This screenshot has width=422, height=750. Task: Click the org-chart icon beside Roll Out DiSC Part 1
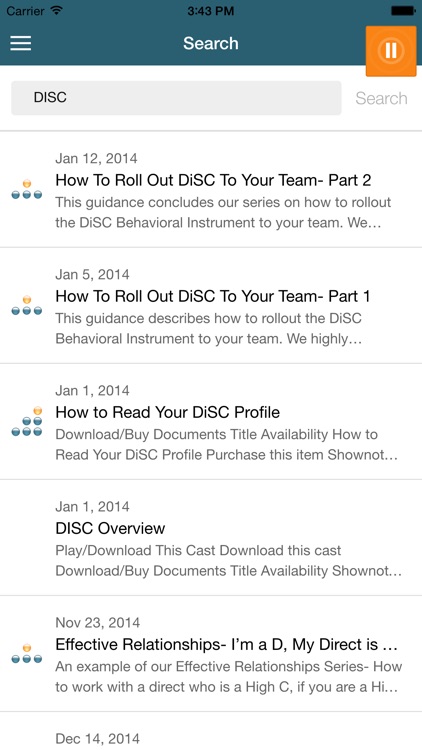tap(27, 306)
